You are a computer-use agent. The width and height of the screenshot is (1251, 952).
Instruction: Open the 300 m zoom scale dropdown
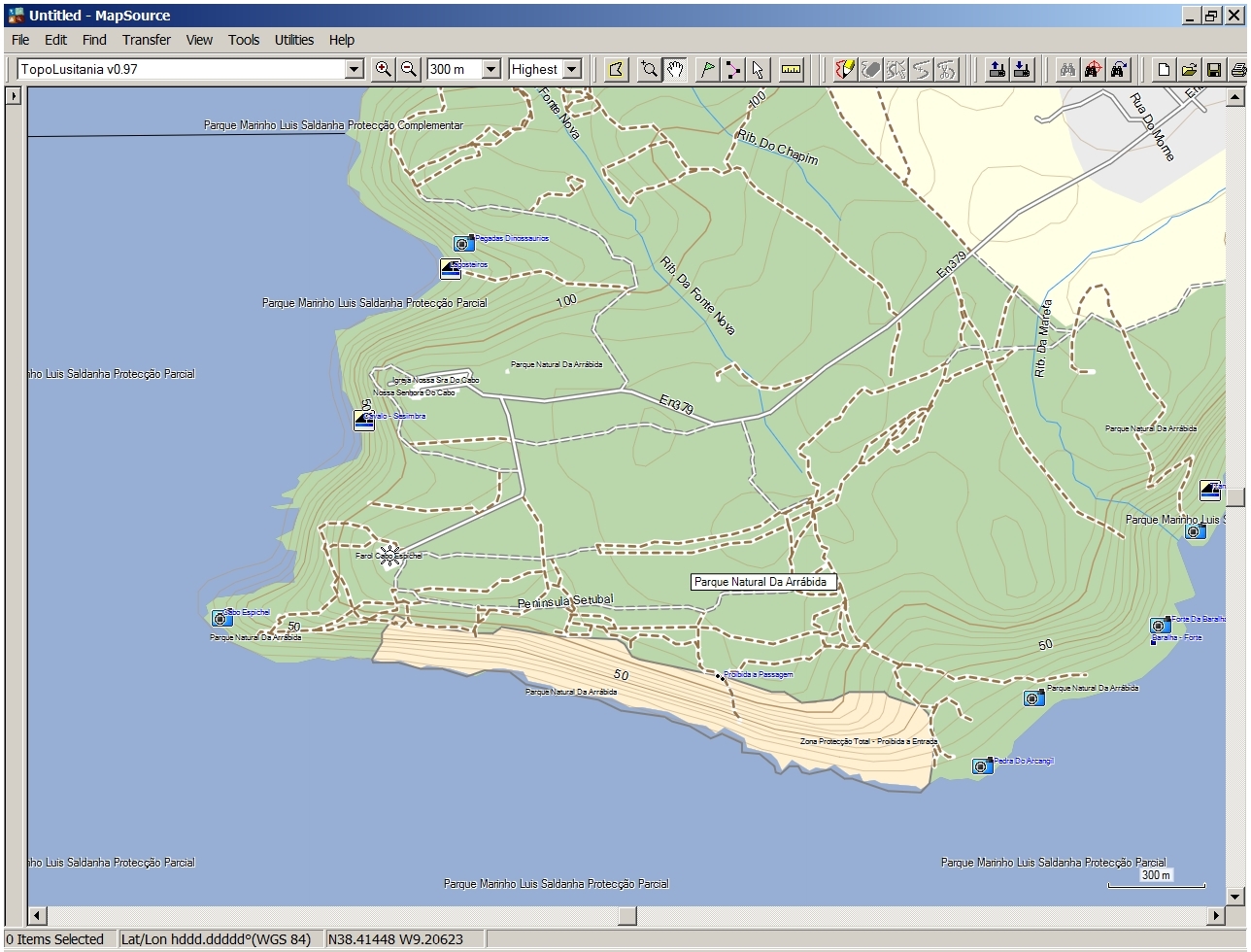(490, 69)
